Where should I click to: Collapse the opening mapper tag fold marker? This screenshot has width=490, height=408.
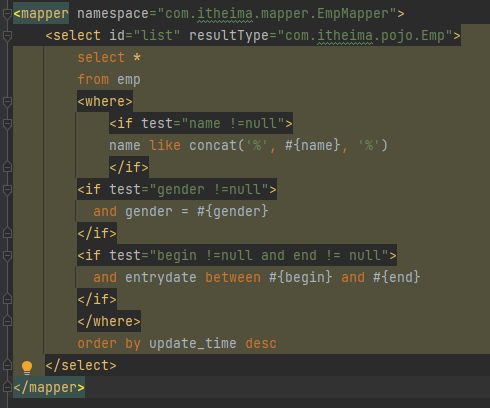click(7, 14)
